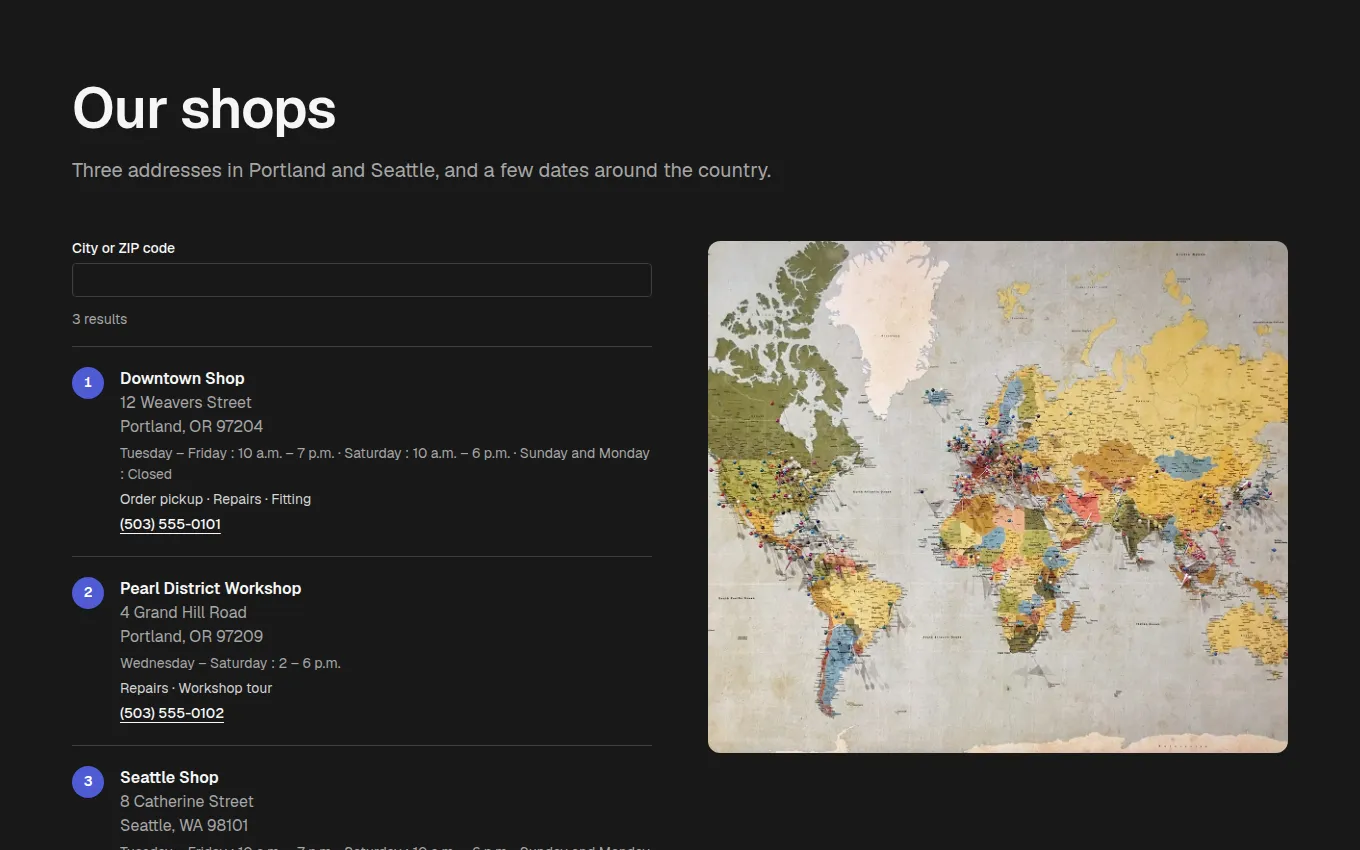Click the Seattle, WA 98101 line

tap(184, 825)
